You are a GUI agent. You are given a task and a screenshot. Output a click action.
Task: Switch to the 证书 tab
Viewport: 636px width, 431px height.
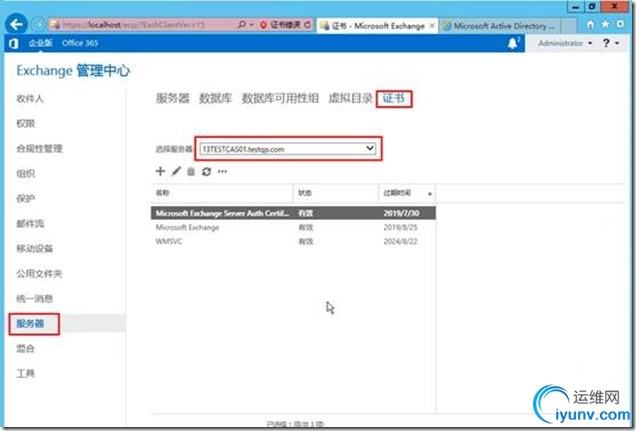tap(393, 98)
